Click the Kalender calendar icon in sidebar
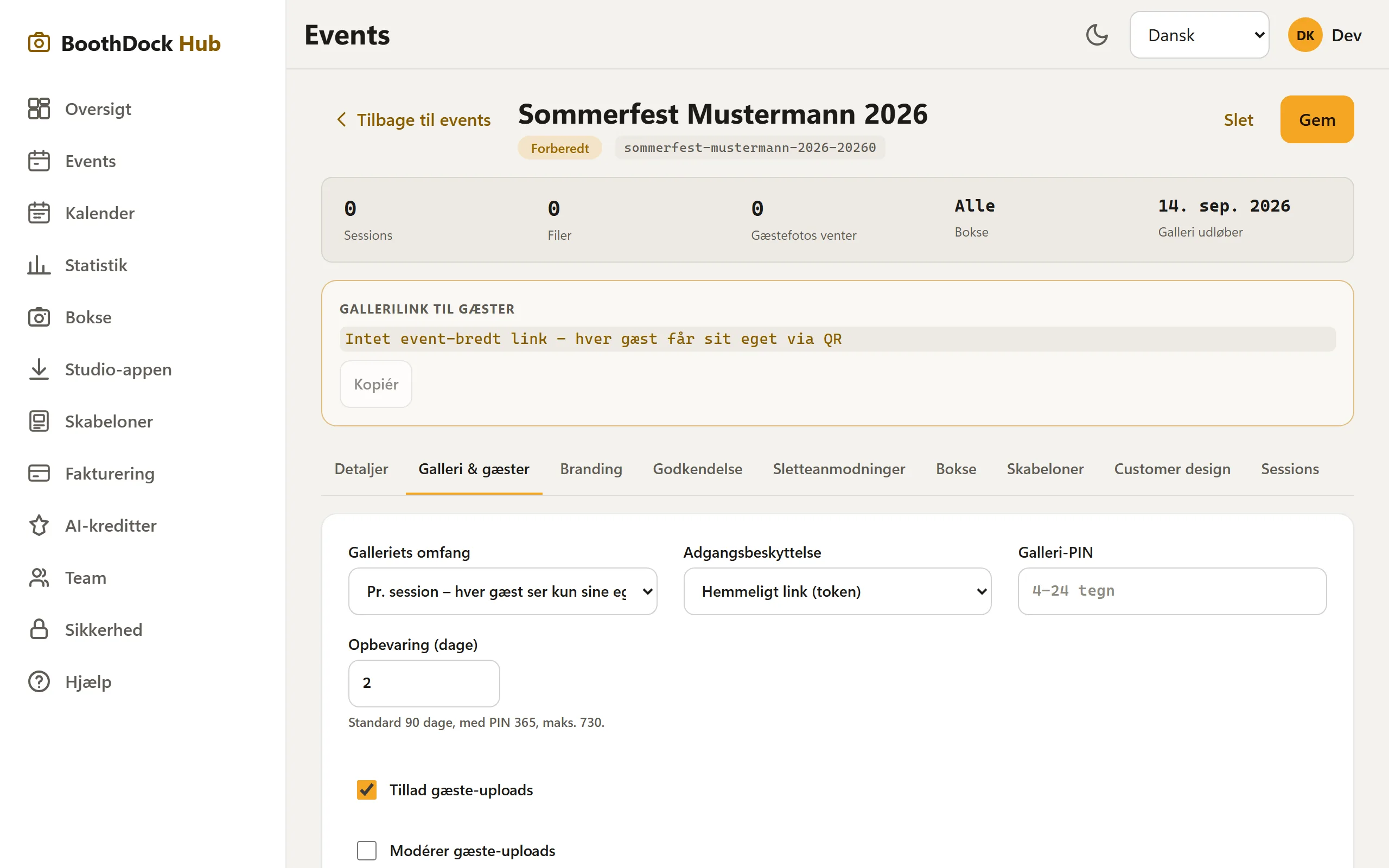 tap(39, 213)
